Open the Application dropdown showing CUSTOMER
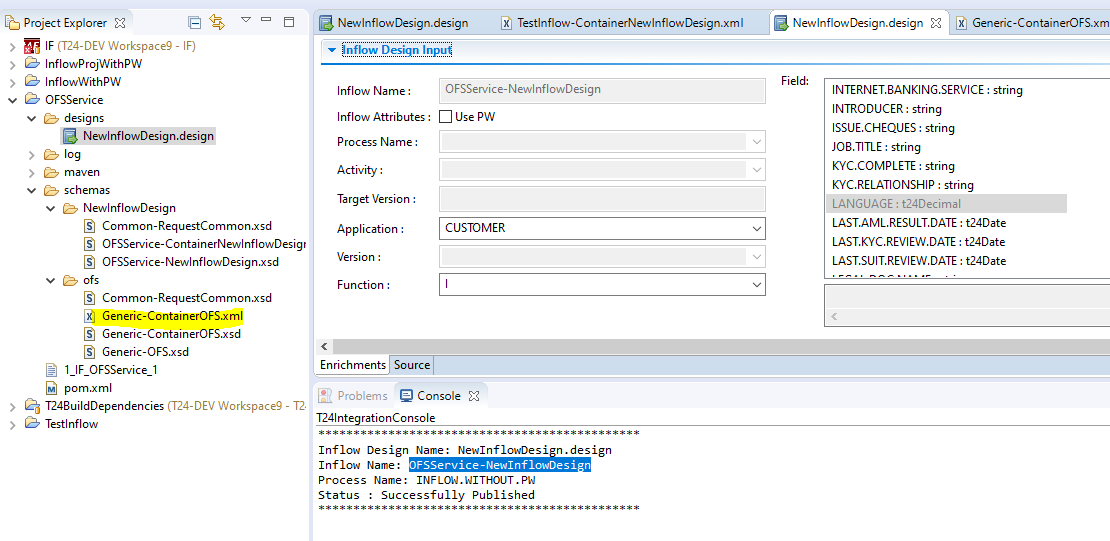Image resolution: width=1110 pixels, height=541 pixels. coord(755,229)
